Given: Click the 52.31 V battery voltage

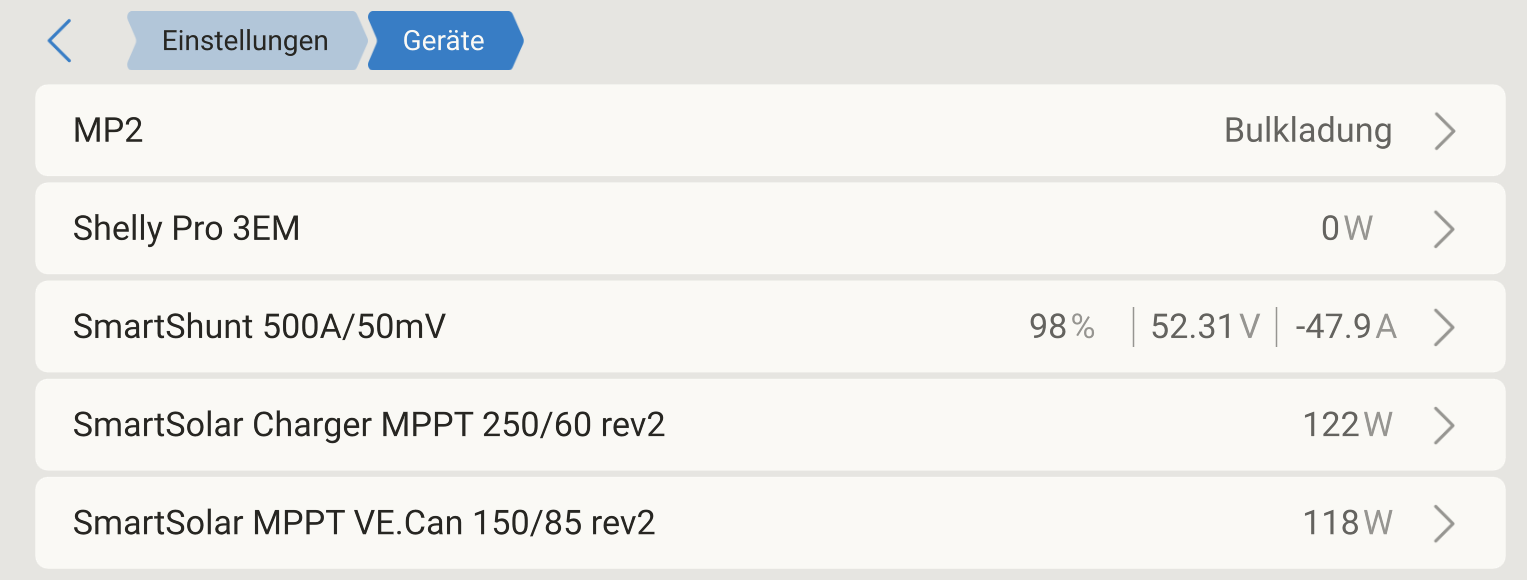Looking at the screenshot, I should click(1205, 327).
